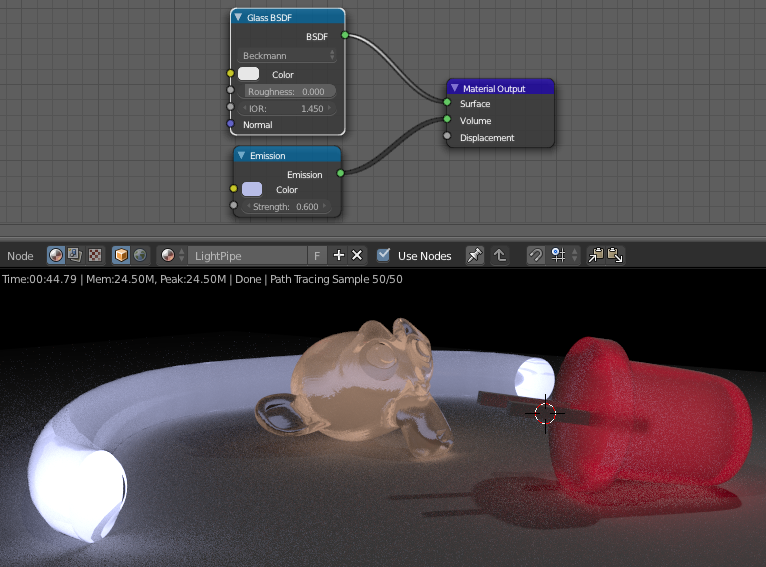The height and width of the screenshot is (567, 766).
Task: Select the Glass BSDF node header
Action: pos(288,17)
